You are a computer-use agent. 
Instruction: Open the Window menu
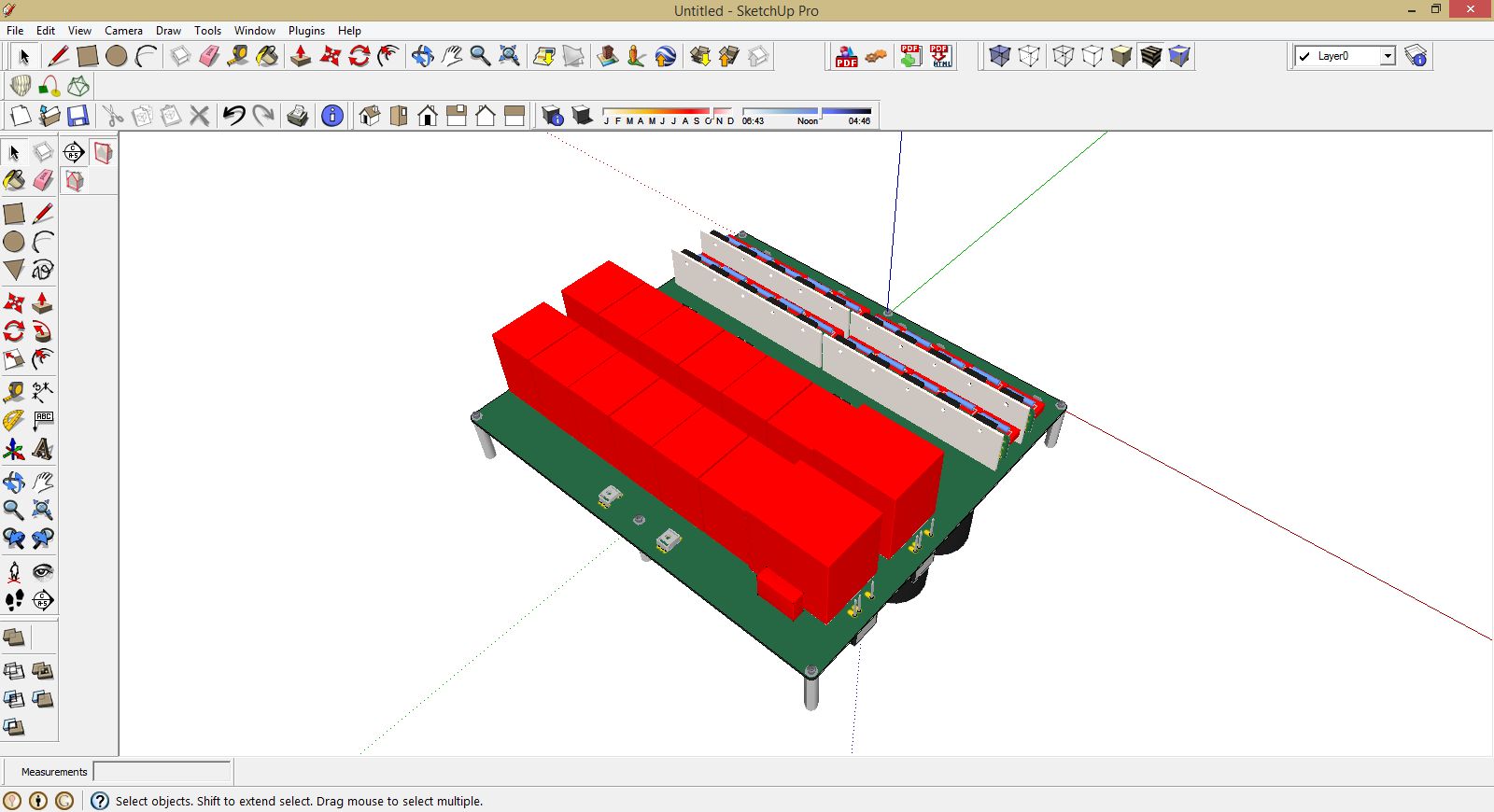[255, 31]
